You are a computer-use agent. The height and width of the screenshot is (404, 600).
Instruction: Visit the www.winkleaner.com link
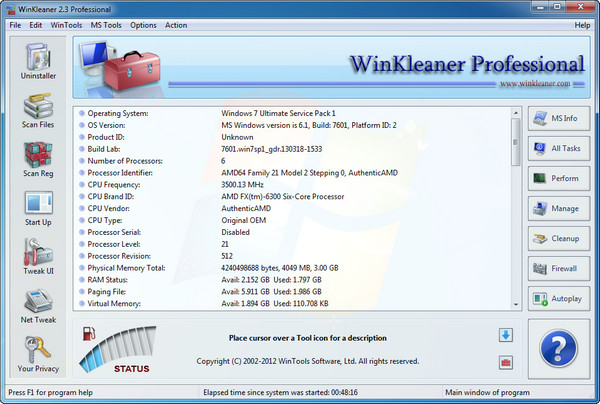535,83
